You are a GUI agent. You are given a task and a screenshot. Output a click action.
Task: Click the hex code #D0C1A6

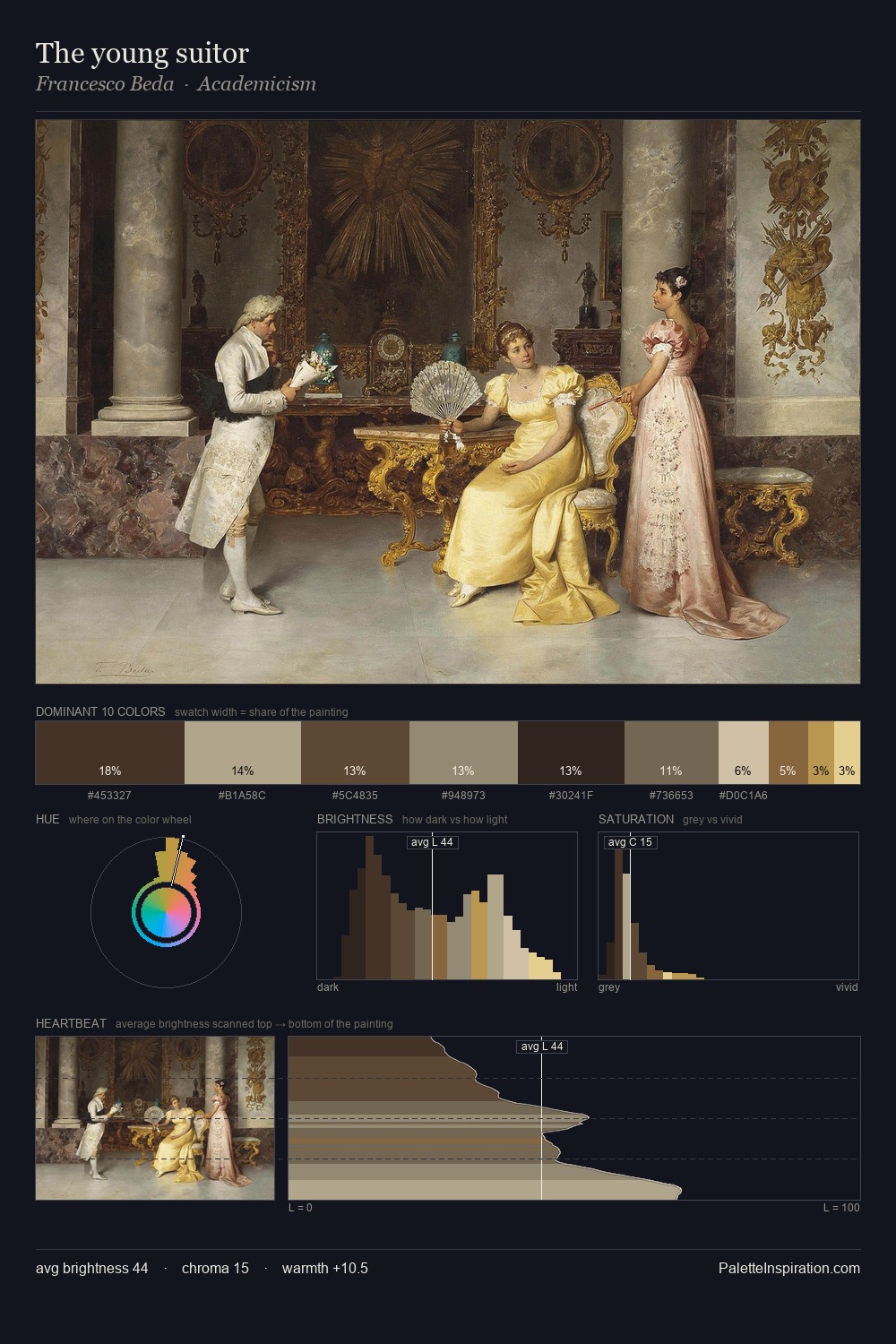coord(744,796)
